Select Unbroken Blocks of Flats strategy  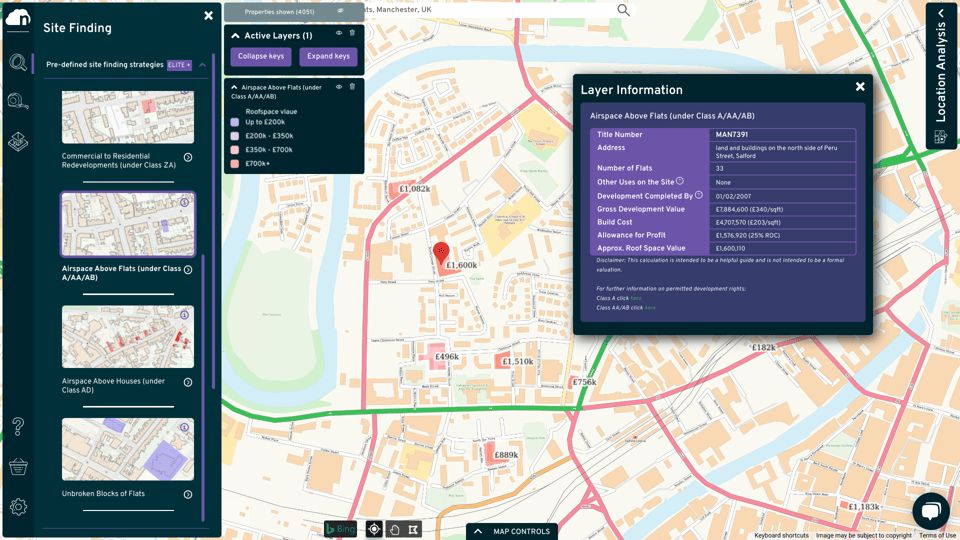pyautogui.click(x=127, y=450)
